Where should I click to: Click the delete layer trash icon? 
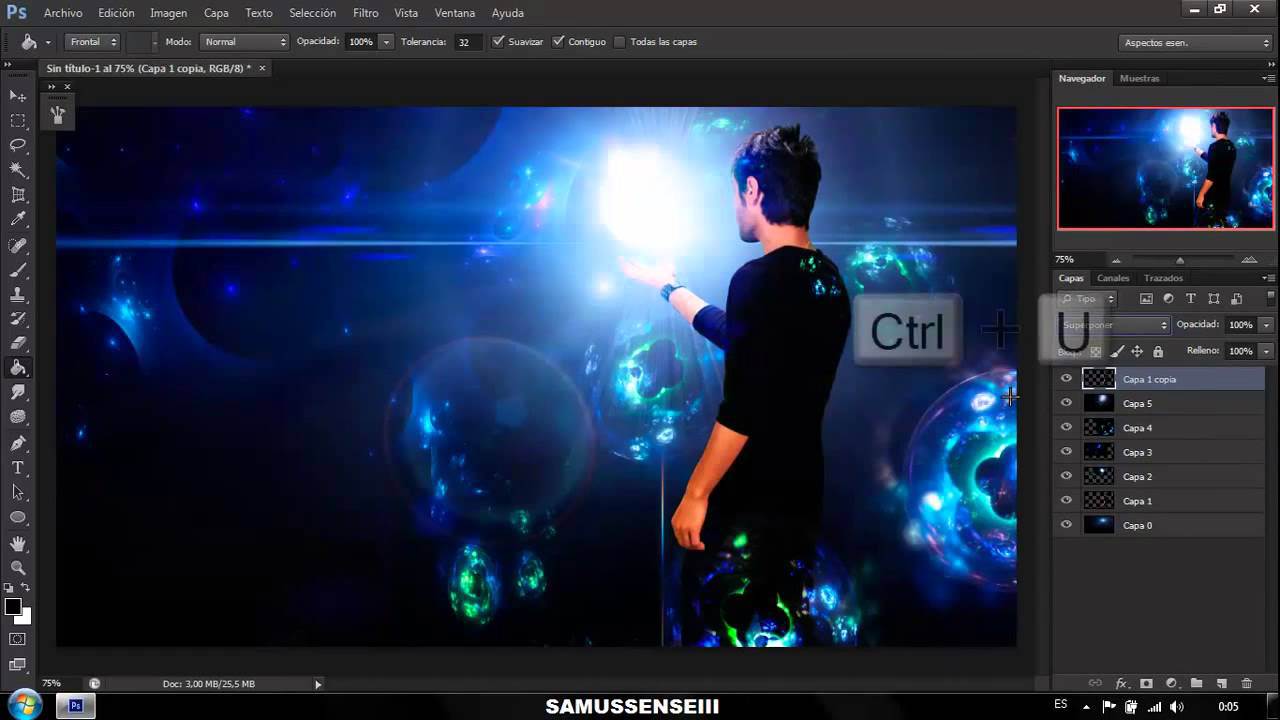point(1247,685)
